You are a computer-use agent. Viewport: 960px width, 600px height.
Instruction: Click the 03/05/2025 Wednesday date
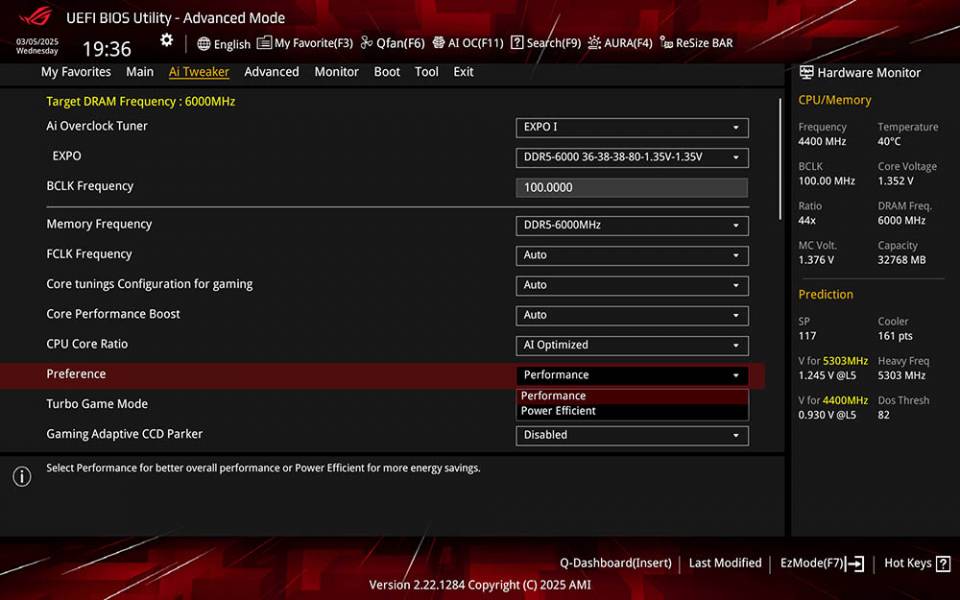pos(37,47)
